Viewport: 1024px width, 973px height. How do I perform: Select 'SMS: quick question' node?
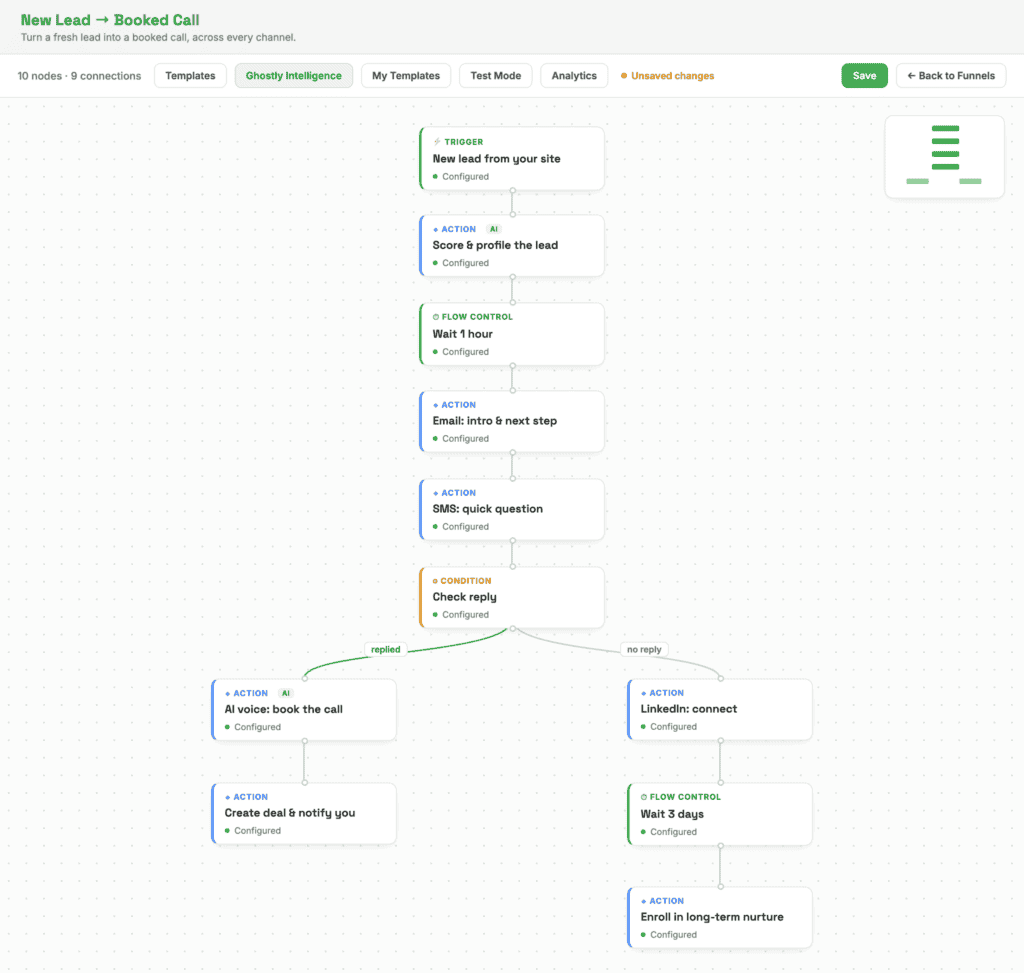pos(512,509)
